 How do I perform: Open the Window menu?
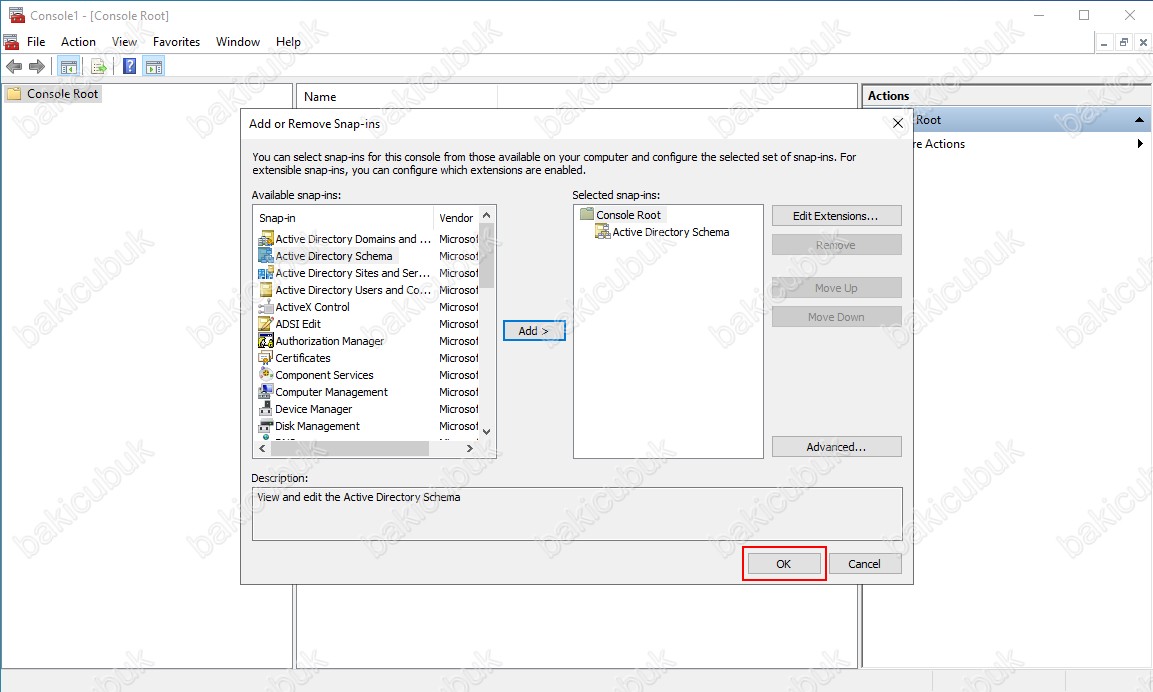click(x=238, y=42)
